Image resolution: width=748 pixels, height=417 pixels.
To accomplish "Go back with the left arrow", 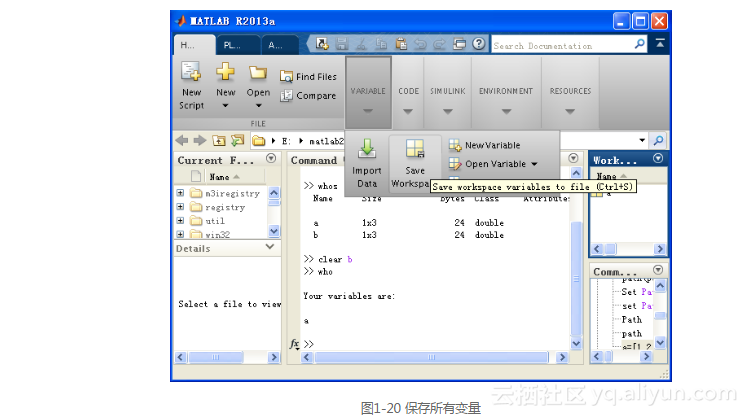I will pos(182,140).
